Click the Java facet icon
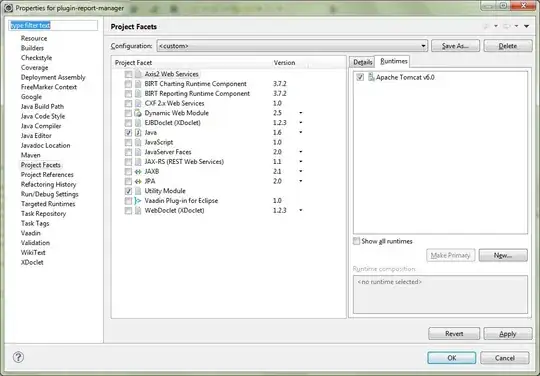Image resolution: width=540 pixels, height=376 pixels. click(138, 133)
